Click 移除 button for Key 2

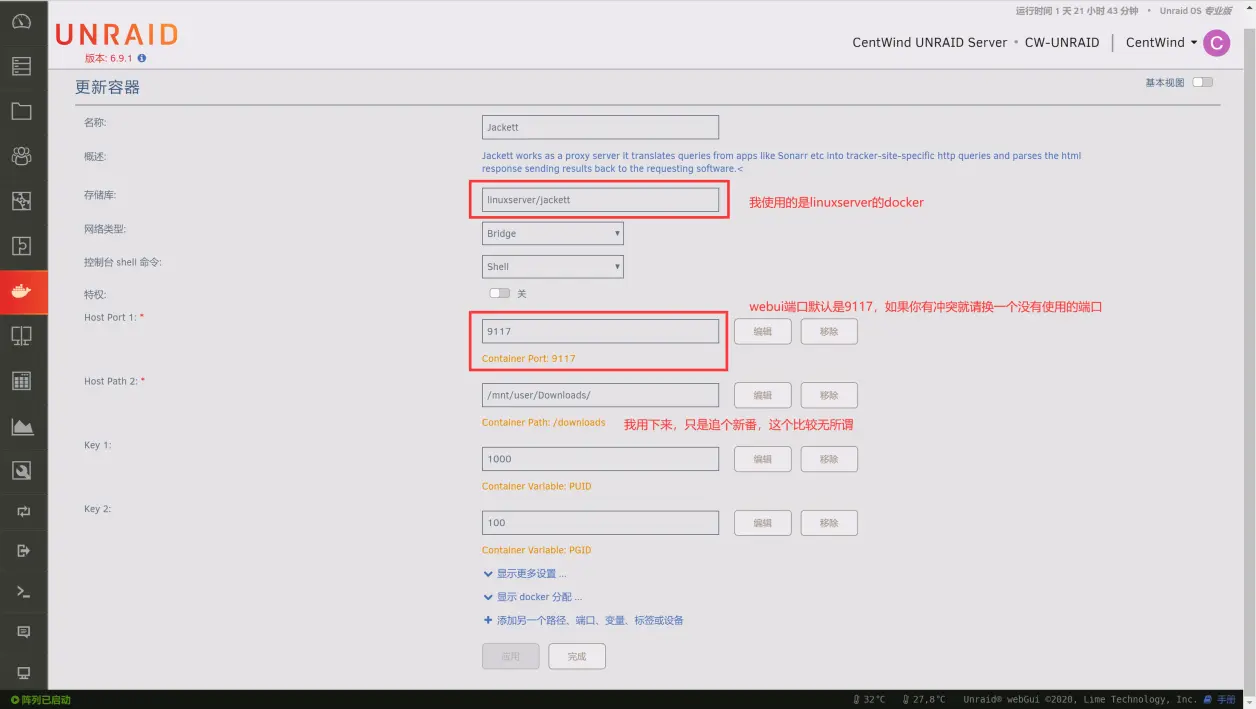click(829, 523)
